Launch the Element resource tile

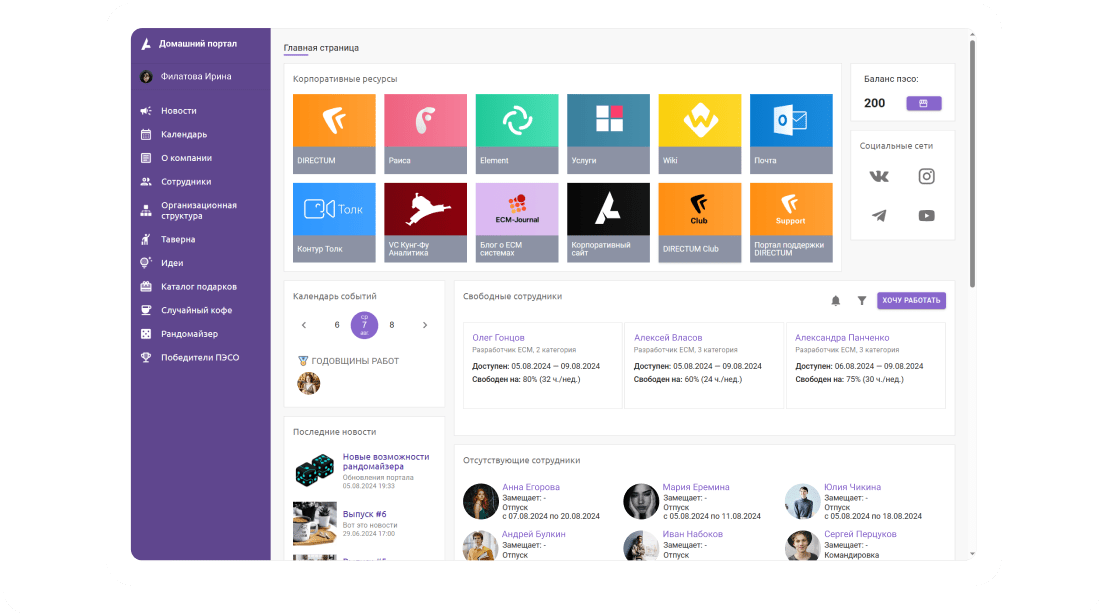coord(517,134)
